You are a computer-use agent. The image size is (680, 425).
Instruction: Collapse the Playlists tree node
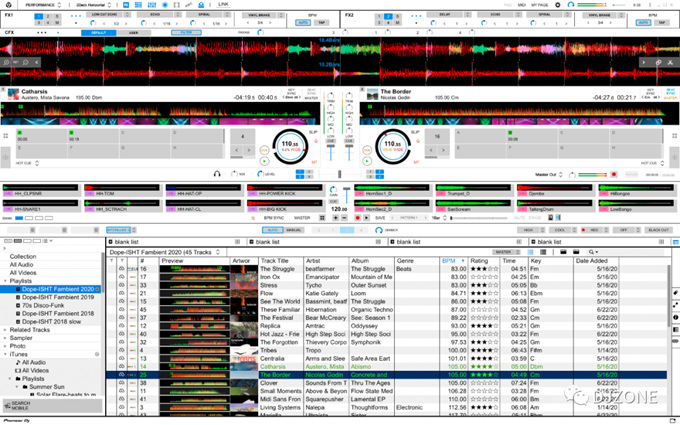click(6, 281)
